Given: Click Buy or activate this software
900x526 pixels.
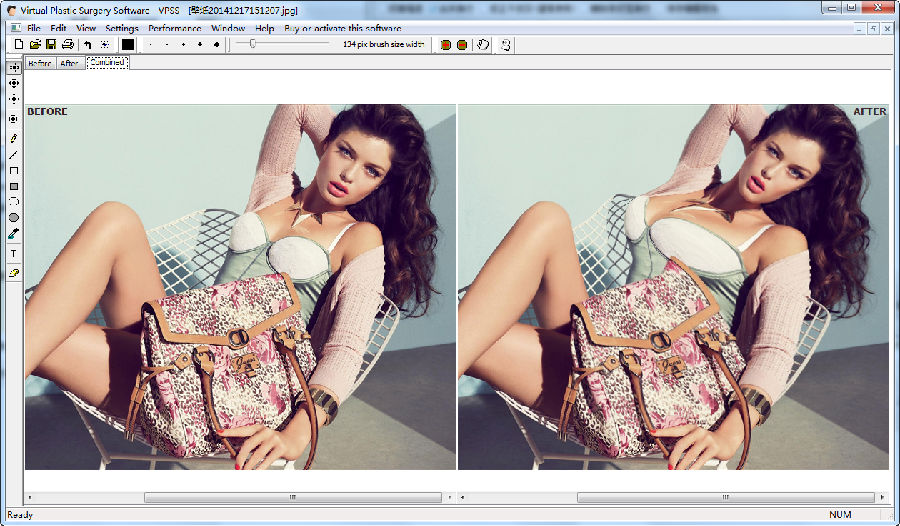Looking at the screenshot, I should (x=343, y=28).
